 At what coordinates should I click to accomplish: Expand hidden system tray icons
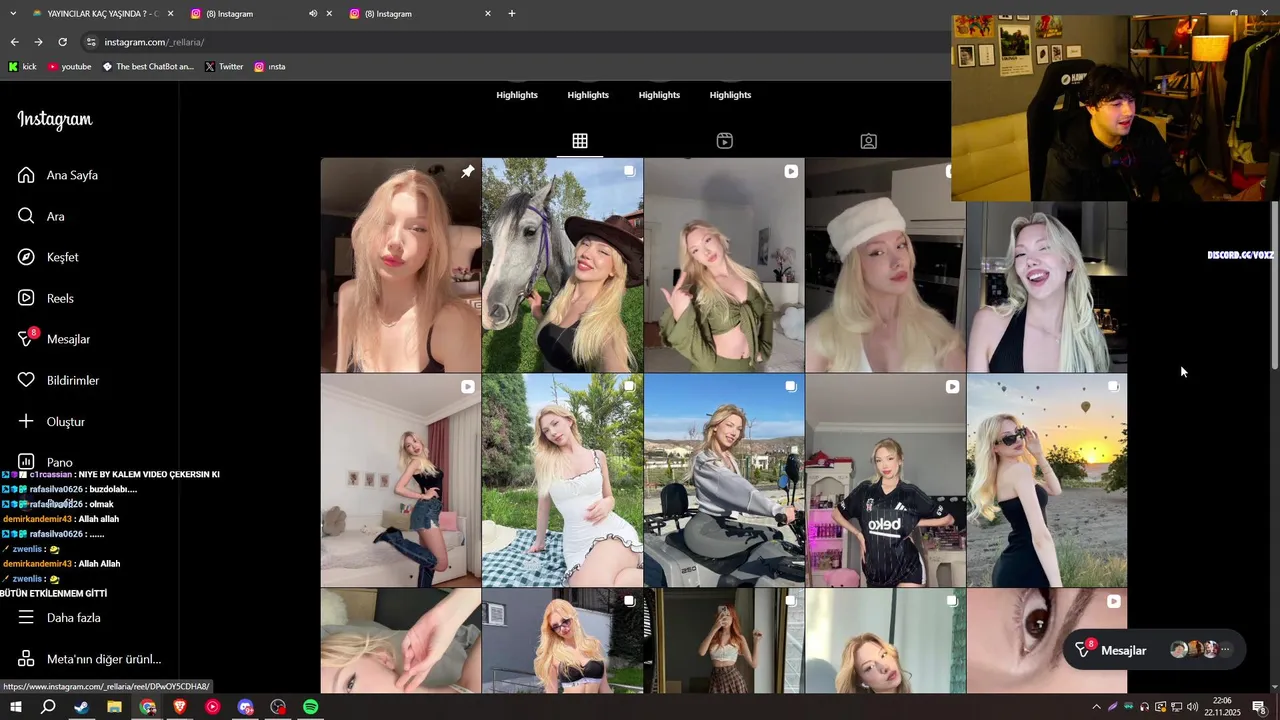pyautogui.click(x=1096, y=707)
